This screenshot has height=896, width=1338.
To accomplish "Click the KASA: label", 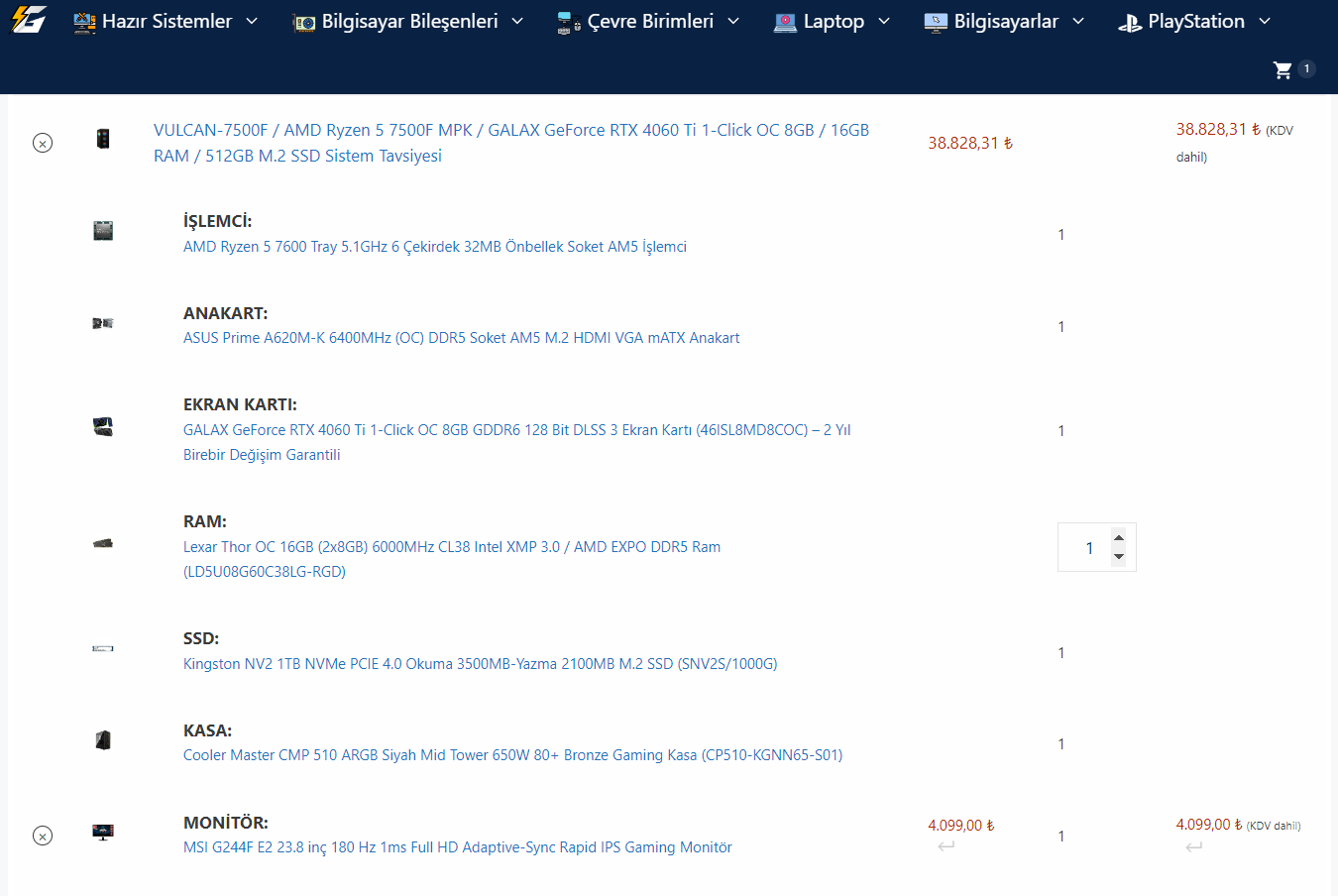I will pyautogui.click(x=207, y=730).
